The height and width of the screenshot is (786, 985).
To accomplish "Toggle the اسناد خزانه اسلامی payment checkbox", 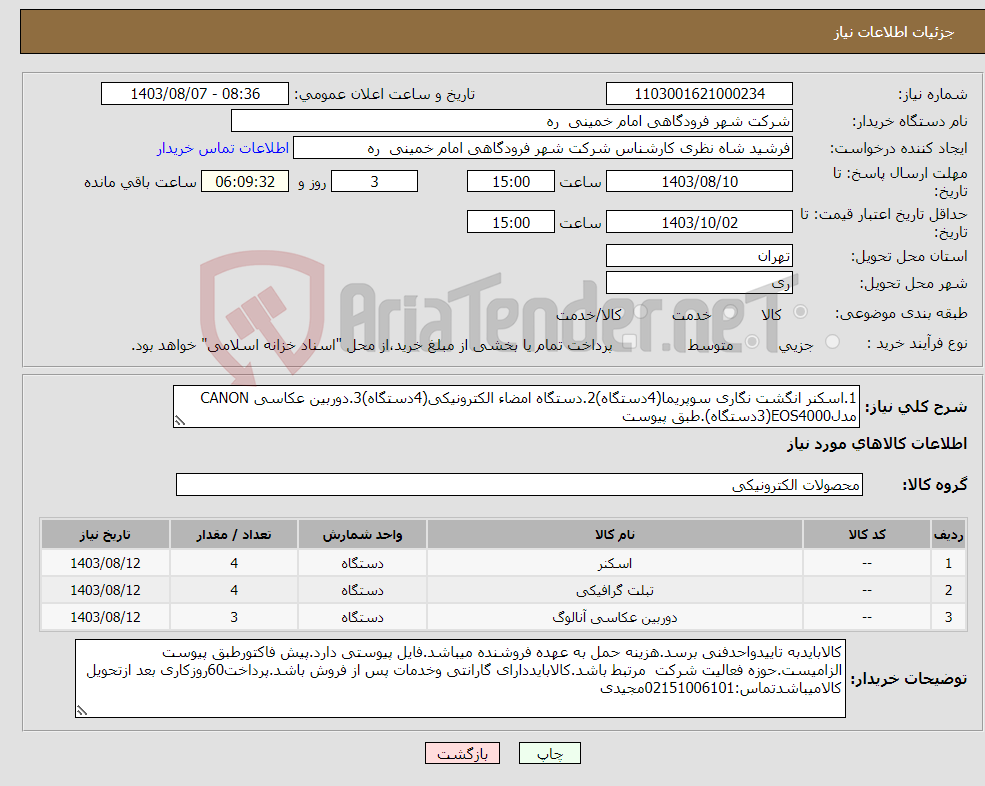I will [x=629, y=342].
